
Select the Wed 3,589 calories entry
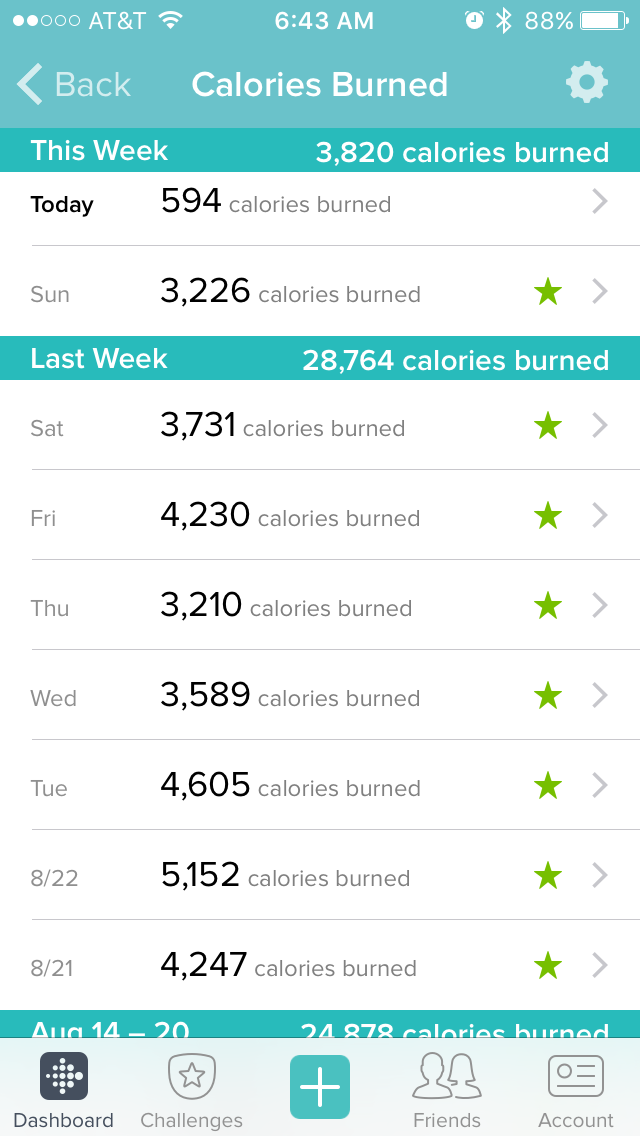click(x=320, y=696)
